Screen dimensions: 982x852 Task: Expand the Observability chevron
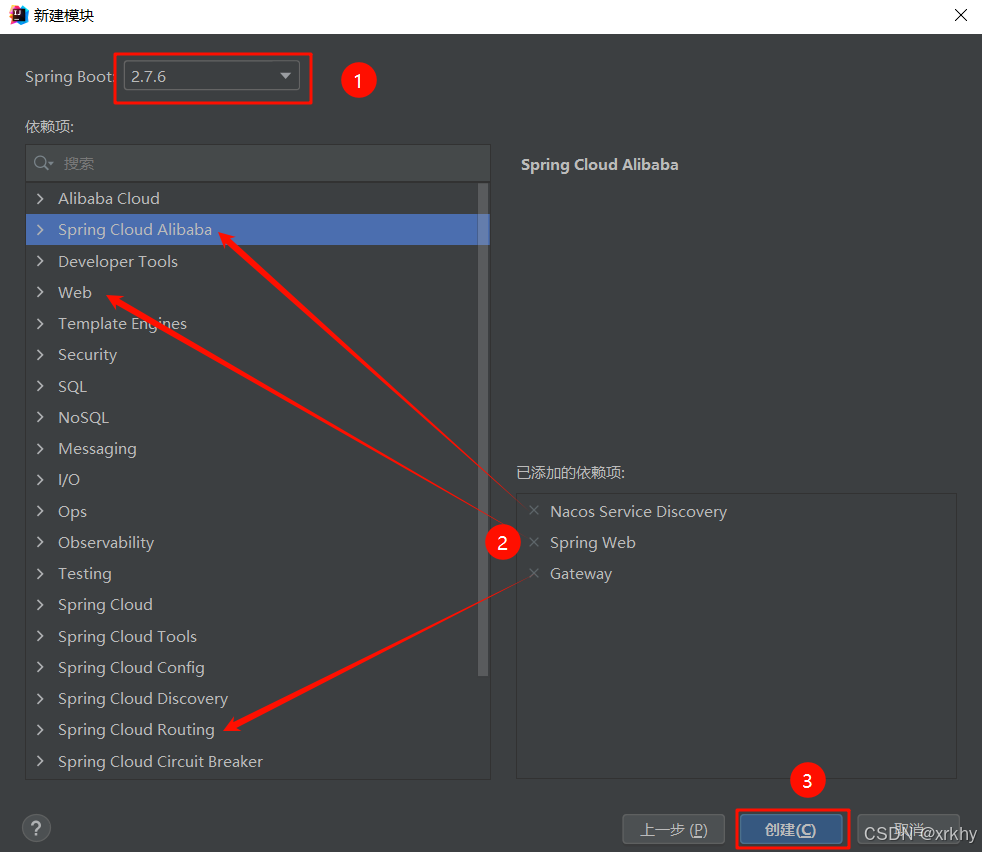point(40,543)
